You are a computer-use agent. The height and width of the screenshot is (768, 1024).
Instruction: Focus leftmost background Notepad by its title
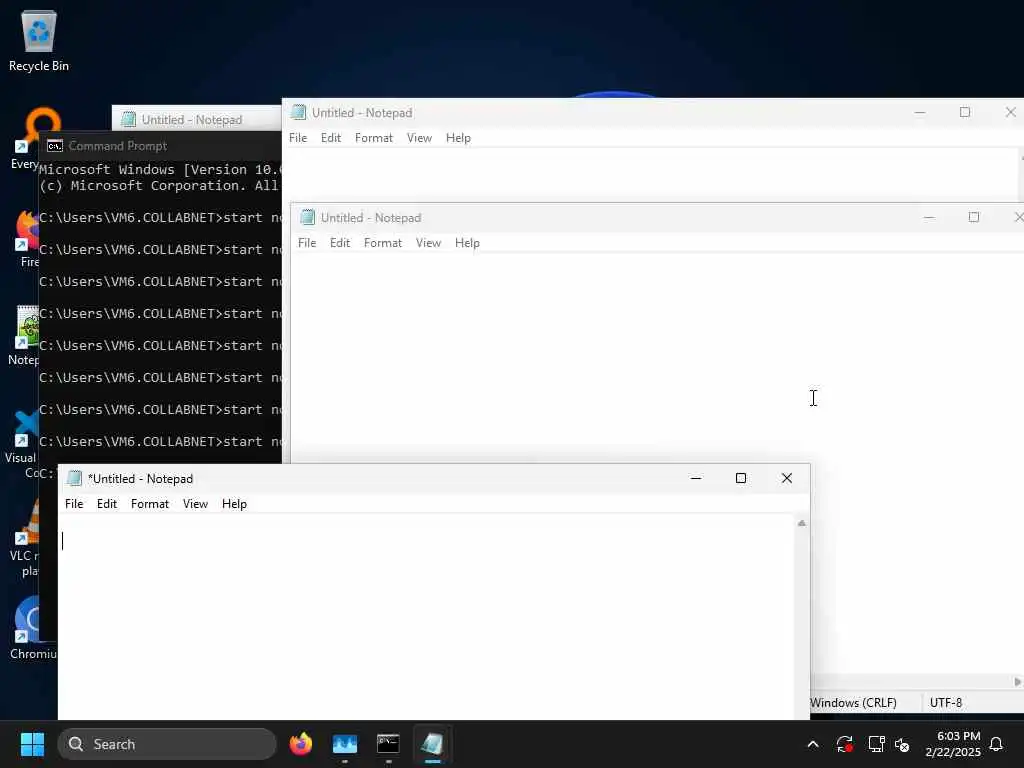coord(191,120)
